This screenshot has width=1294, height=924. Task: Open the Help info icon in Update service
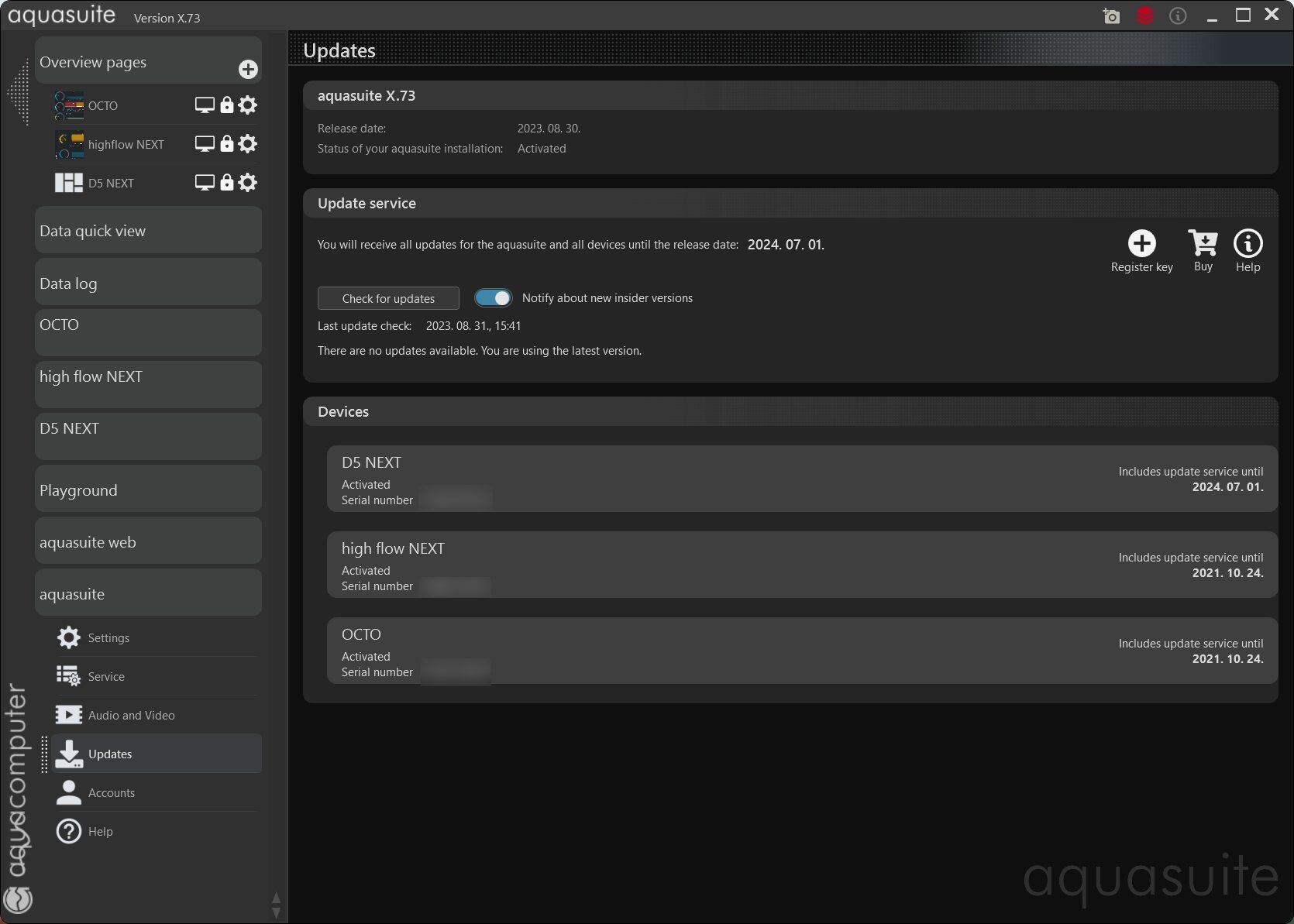[1248, 243]
